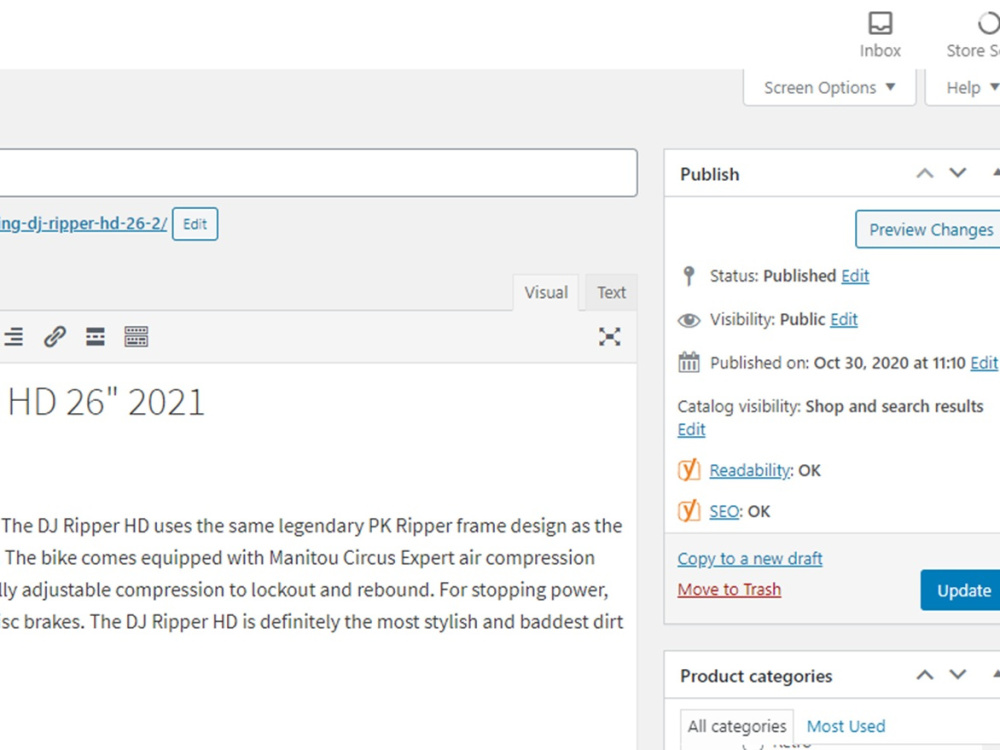This screenshot has width=1000, height=750.
Task: Open the dj-ripper-hd-26-2 permalink
Action: coord(84,224)
